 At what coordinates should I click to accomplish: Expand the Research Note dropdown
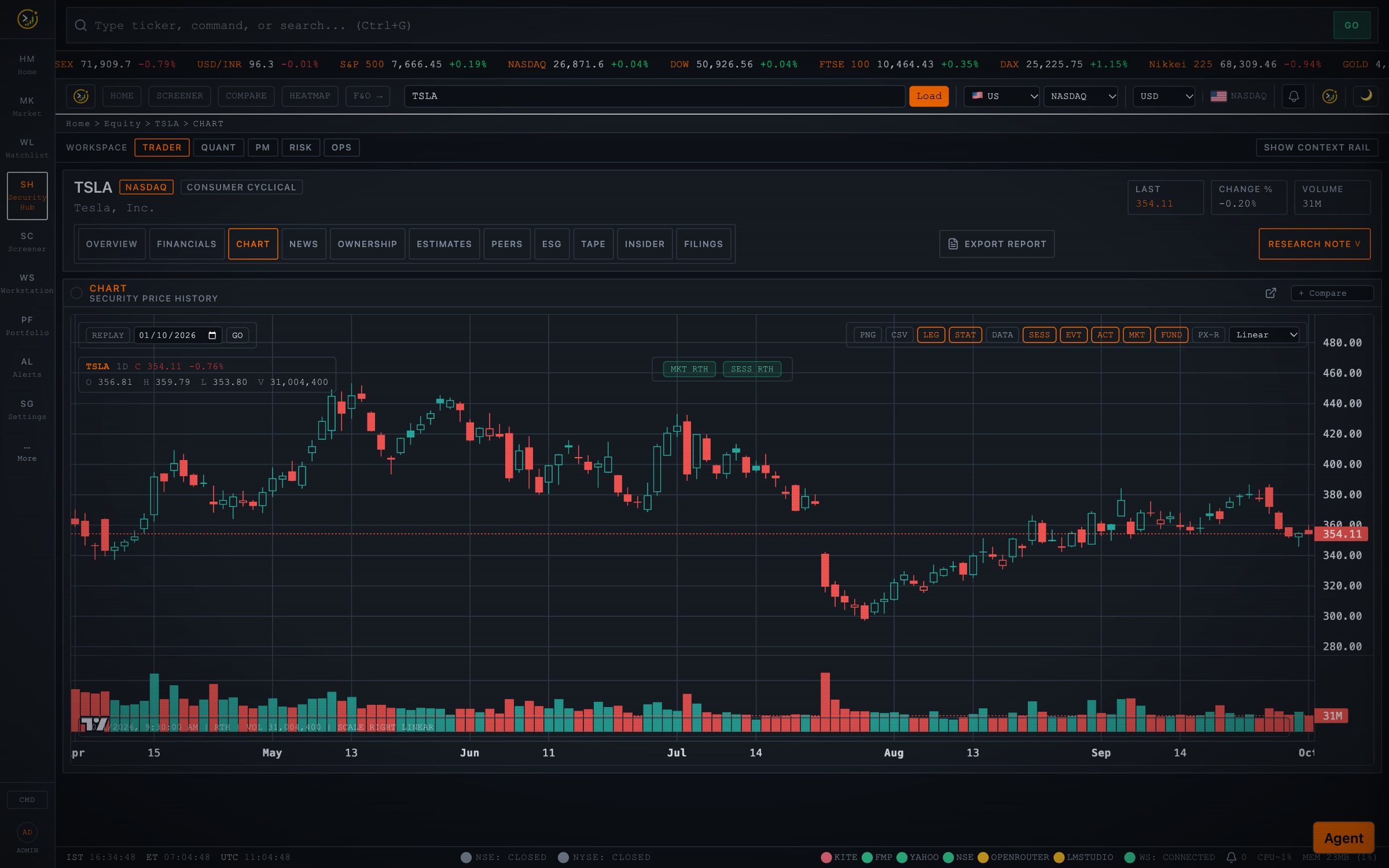[x=1314, y=244]
